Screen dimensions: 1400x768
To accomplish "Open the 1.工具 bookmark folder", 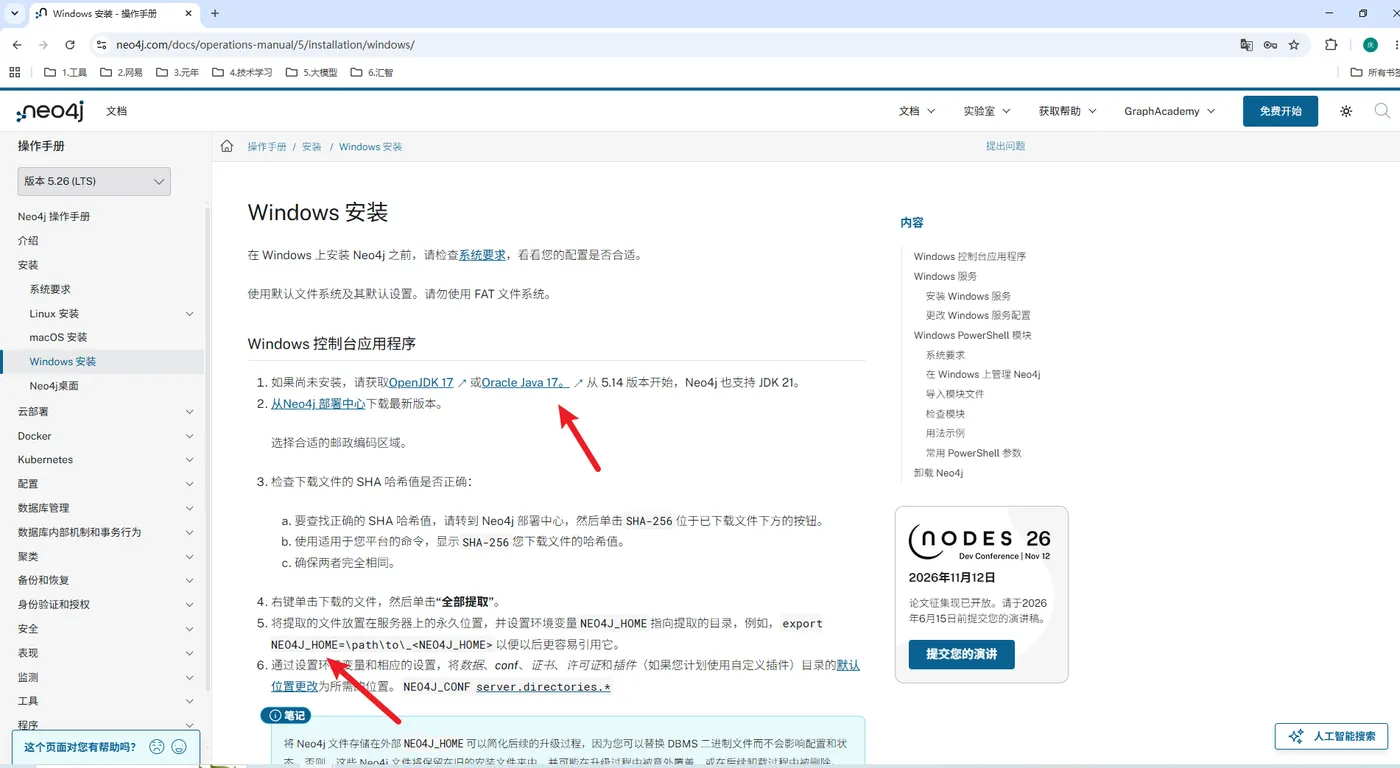I will [x=66, y=72].
